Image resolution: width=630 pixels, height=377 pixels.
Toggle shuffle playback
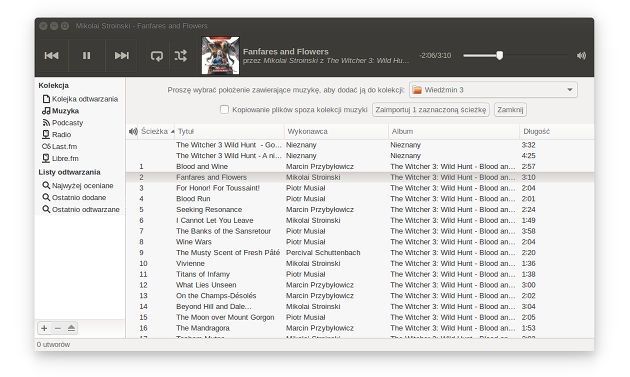[x=180, y=55]
